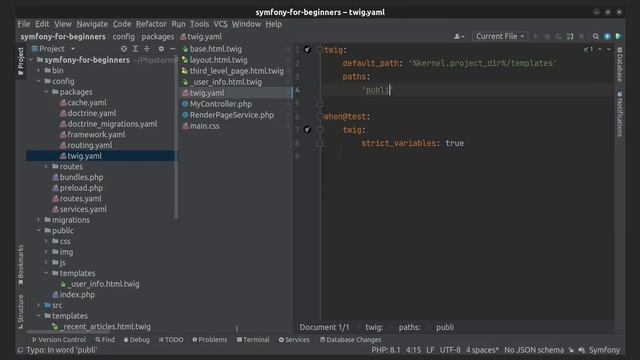Open the TODO tool window
Screen dimensions: 640x360
[171, 340]
